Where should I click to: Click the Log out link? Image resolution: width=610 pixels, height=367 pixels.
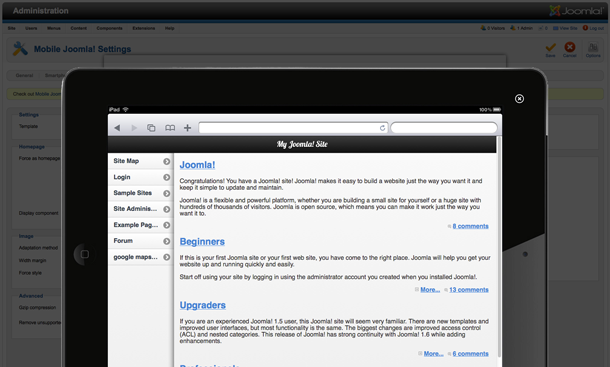(593, 28)
